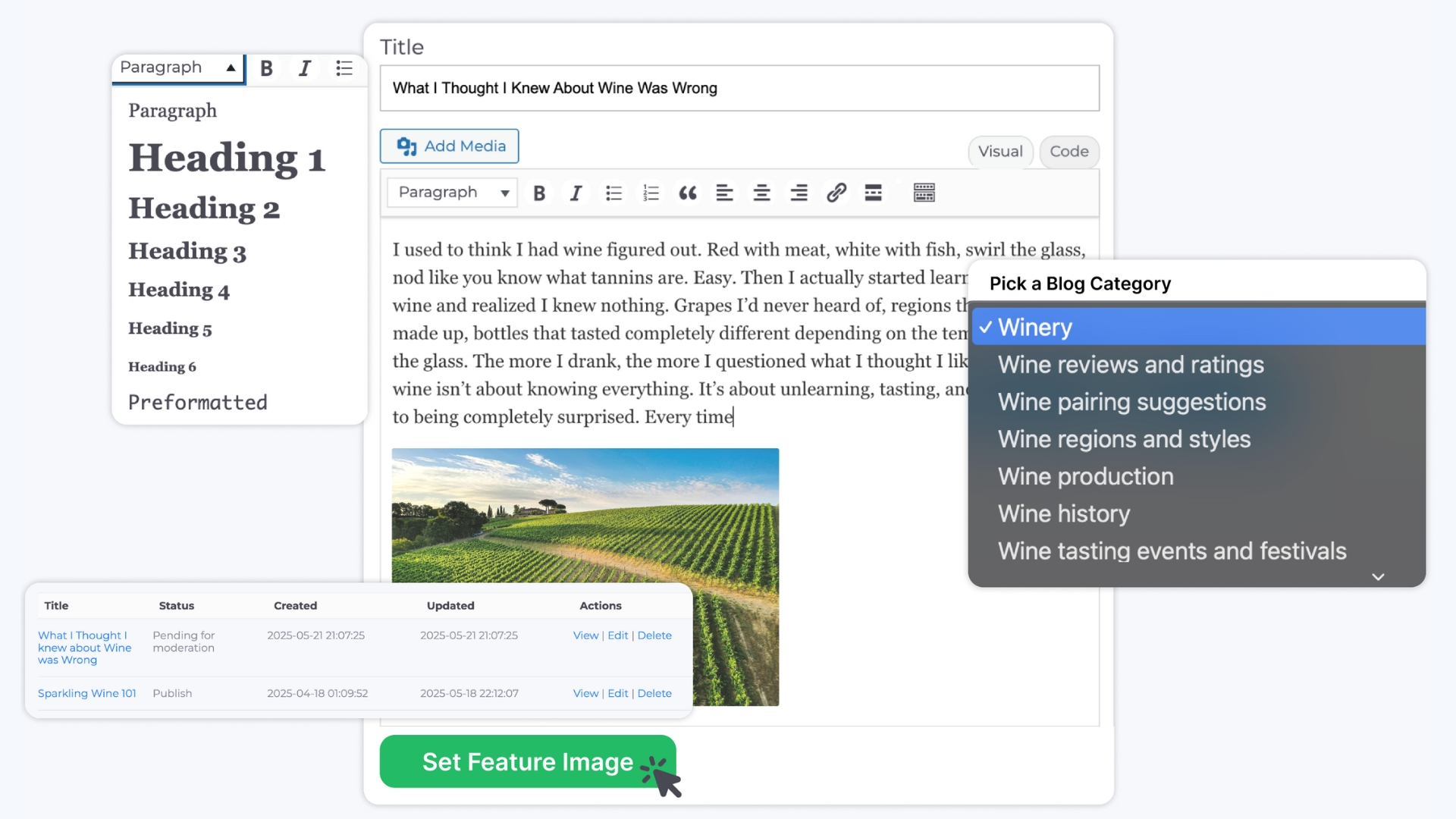Choose Wine history blog category

[x=1063, y=514]
